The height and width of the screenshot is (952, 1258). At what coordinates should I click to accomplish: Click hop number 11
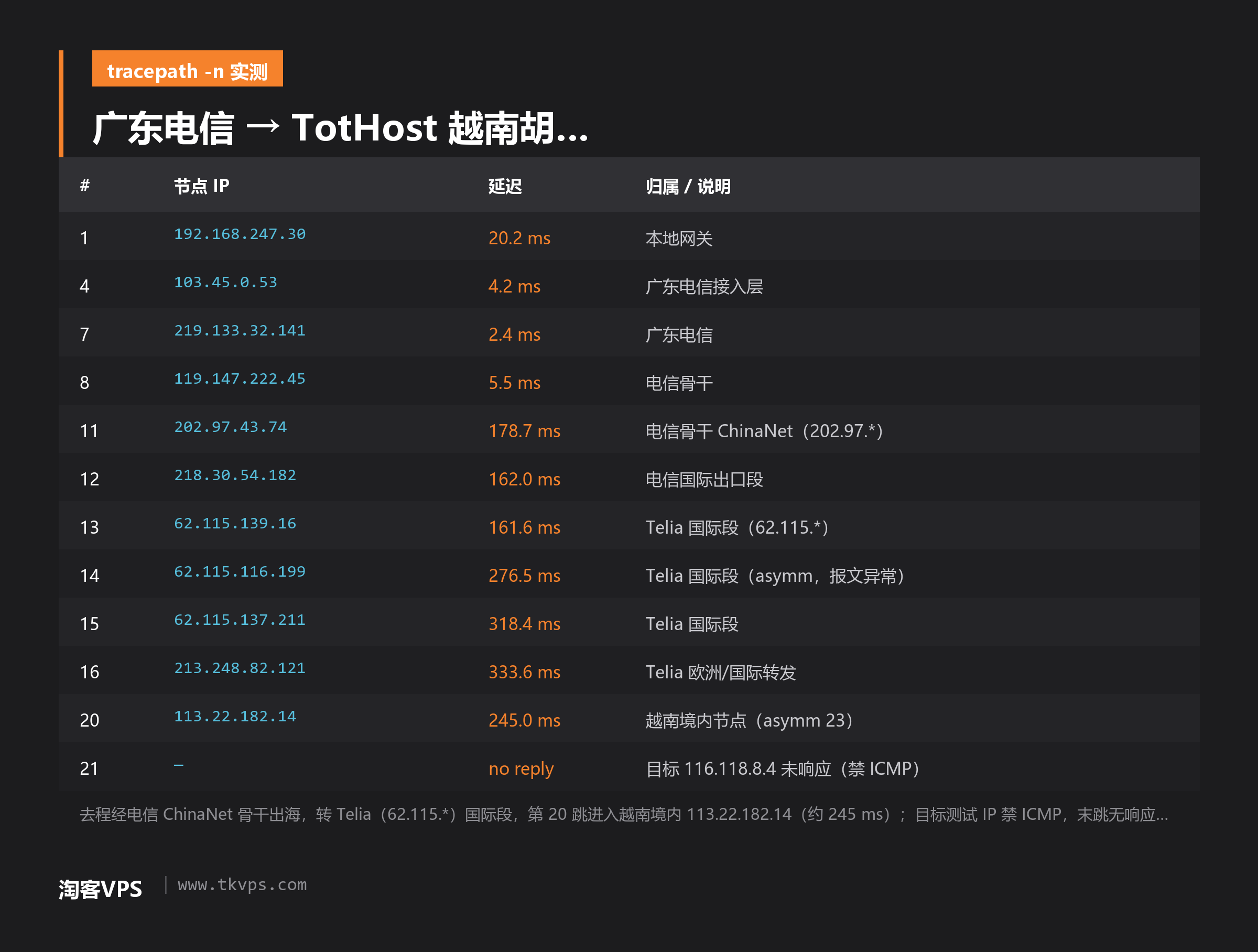click(x=89, y=431)
